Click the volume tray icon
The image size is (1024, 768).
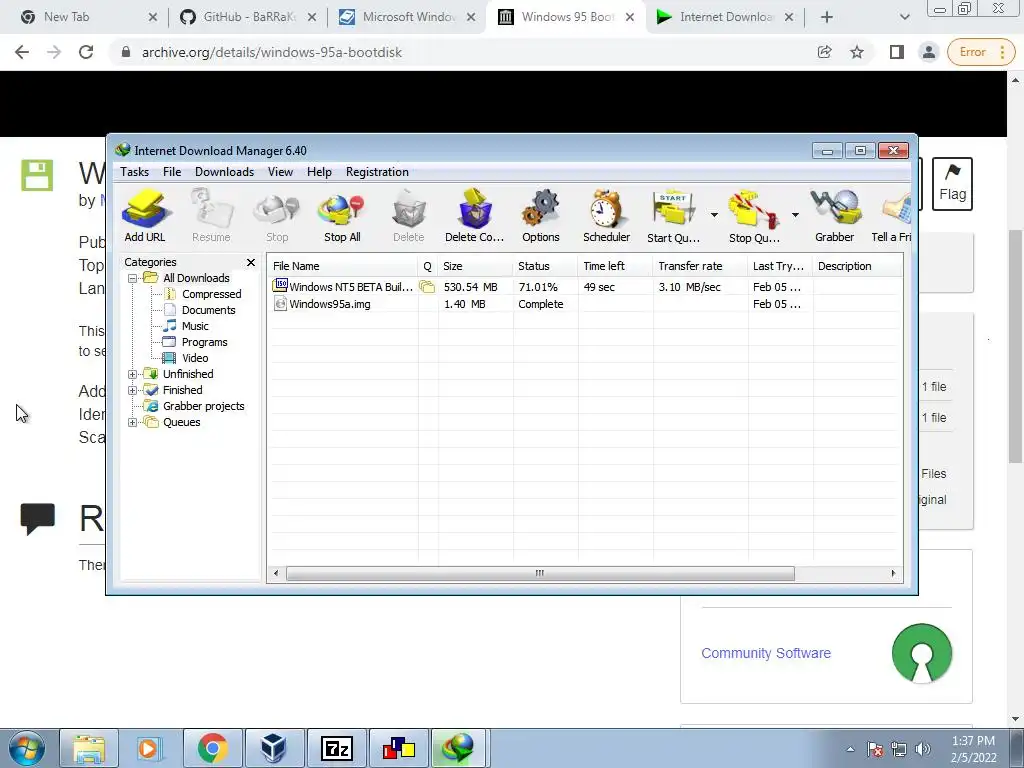[x=923, y=749]
